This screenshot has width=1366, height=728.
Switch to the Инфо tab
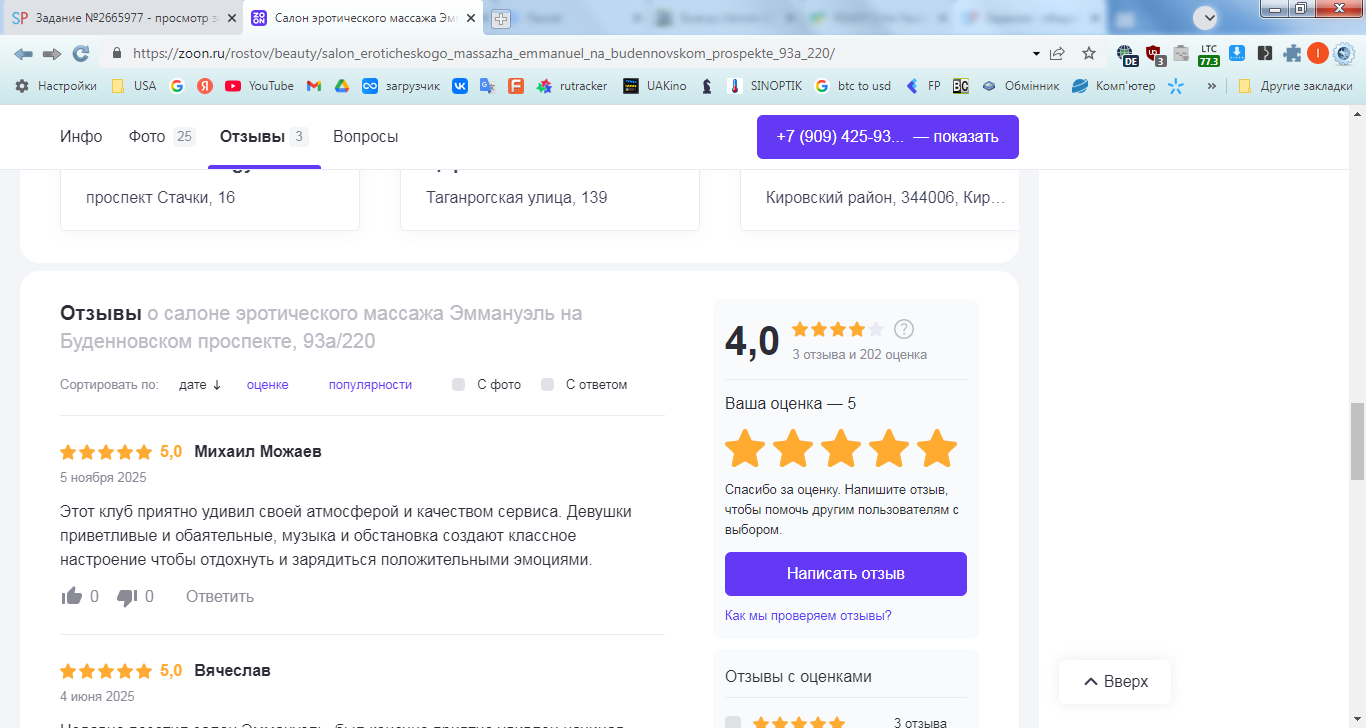(81, 137)
